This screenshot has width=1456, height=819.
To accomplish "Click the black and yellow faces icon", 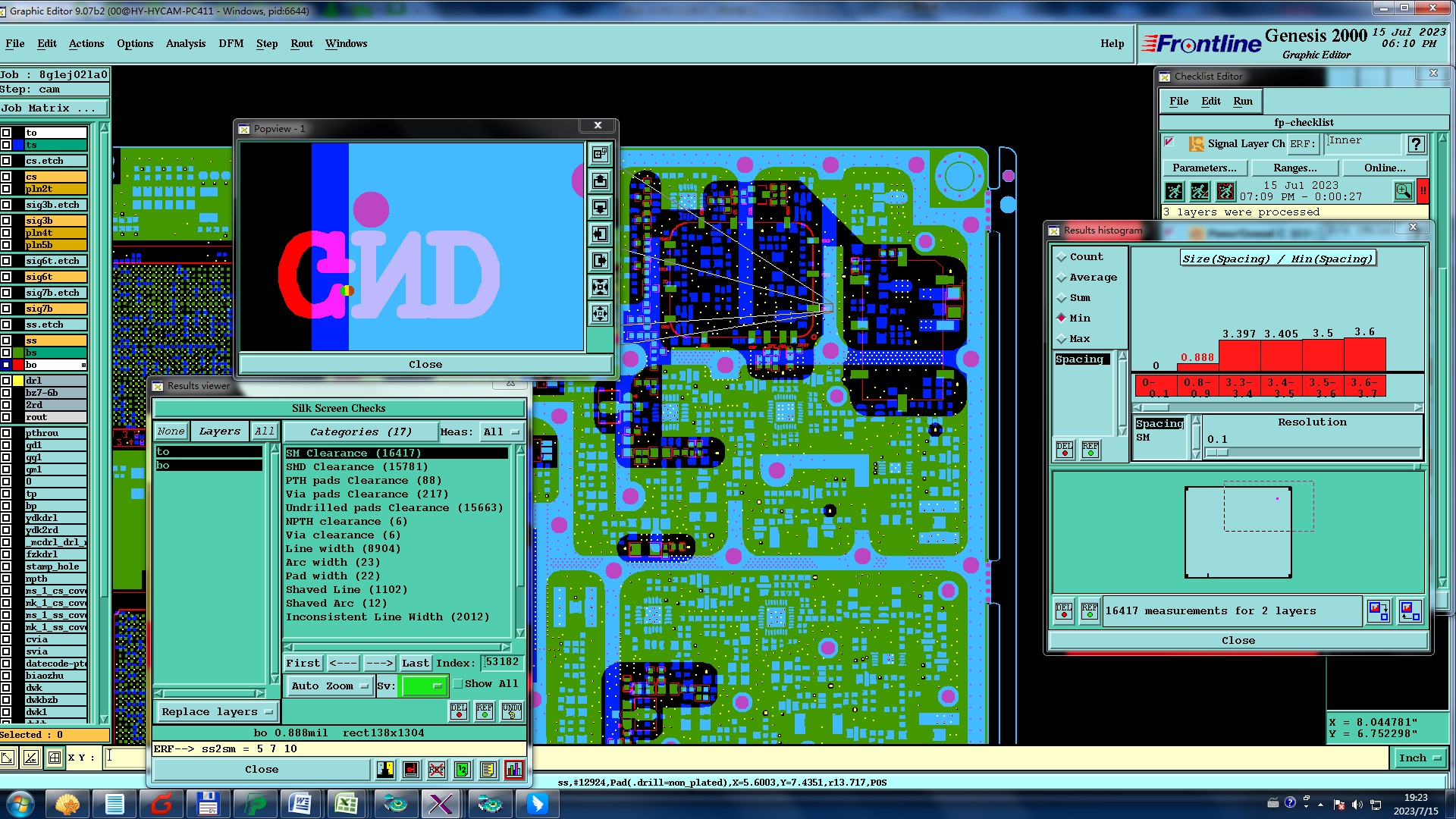I will click(385, 770).
